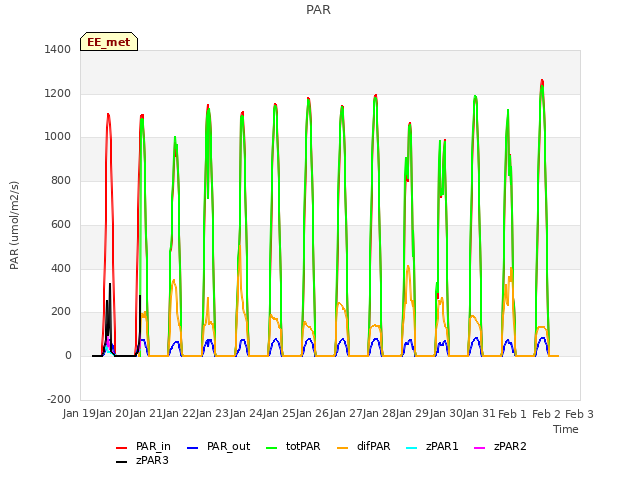Click the orange difPAR legend swatch
640x480 pixels.
[342, 448]
